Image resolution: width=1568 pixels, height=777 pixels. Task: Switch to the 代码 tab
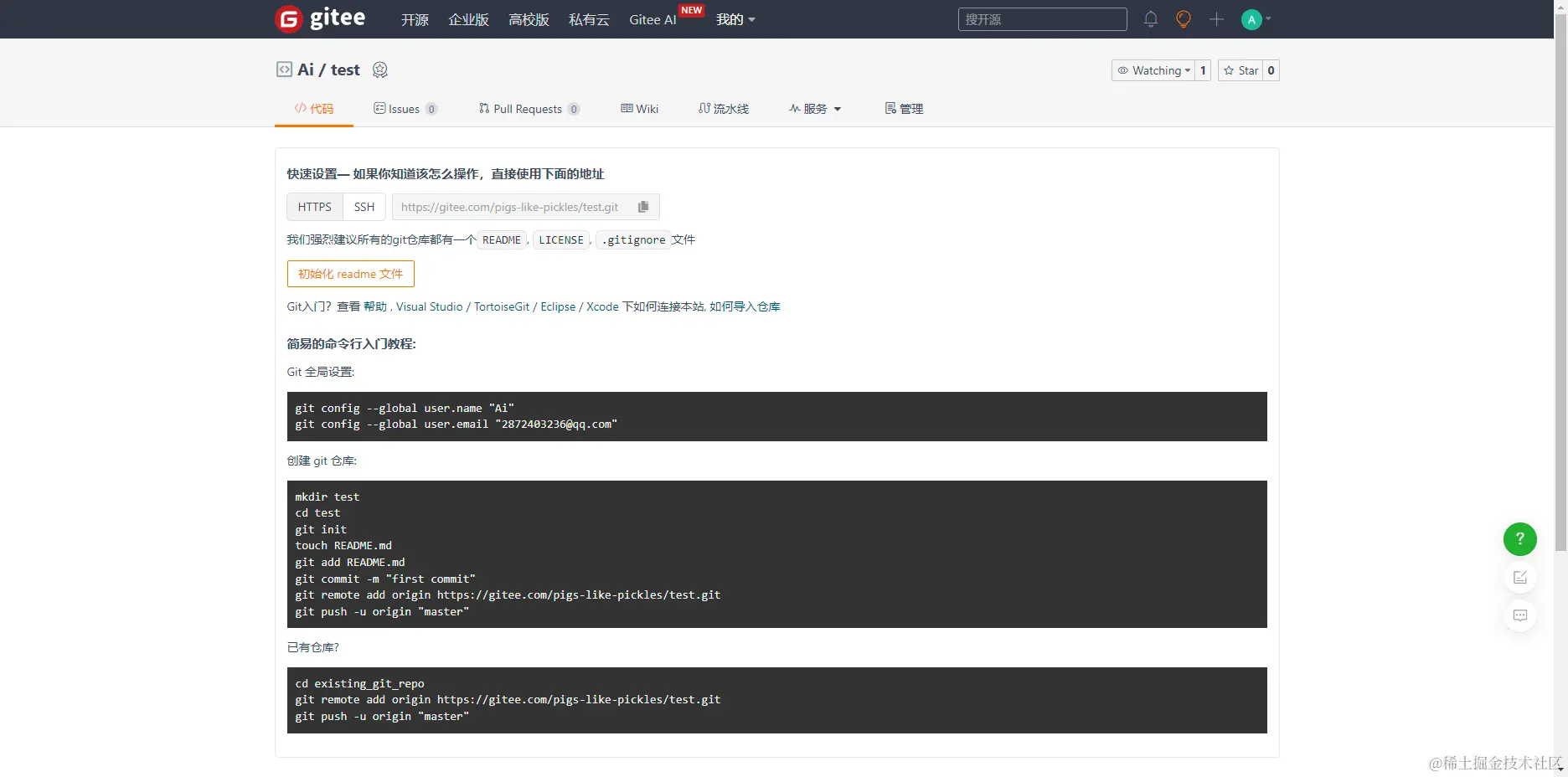click(x=314, y=109)
